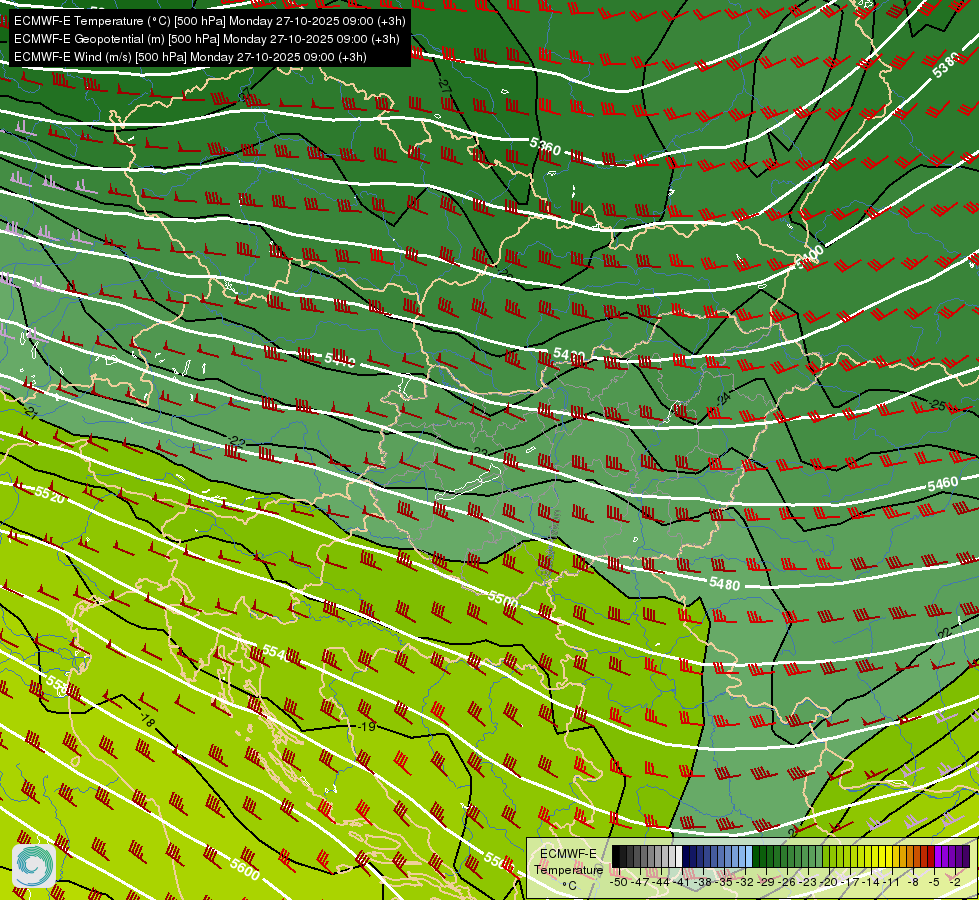Click the ECMWF-E Geopotential 500 hPa title line
Screen dimensions: 979x900
pyautogui.click(x=207, y=39)
